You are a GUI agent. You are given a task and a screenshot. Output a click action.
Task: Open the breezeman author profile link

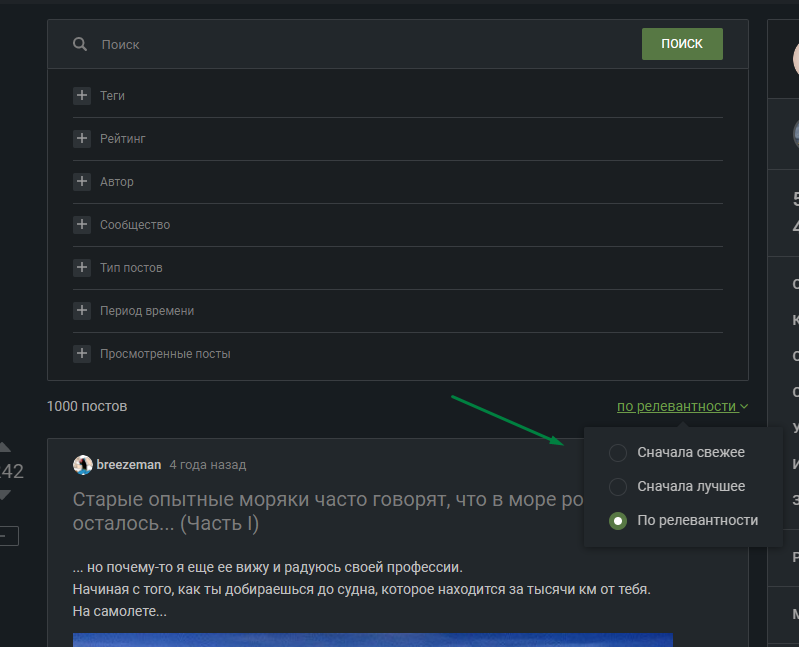coord(129,465)
